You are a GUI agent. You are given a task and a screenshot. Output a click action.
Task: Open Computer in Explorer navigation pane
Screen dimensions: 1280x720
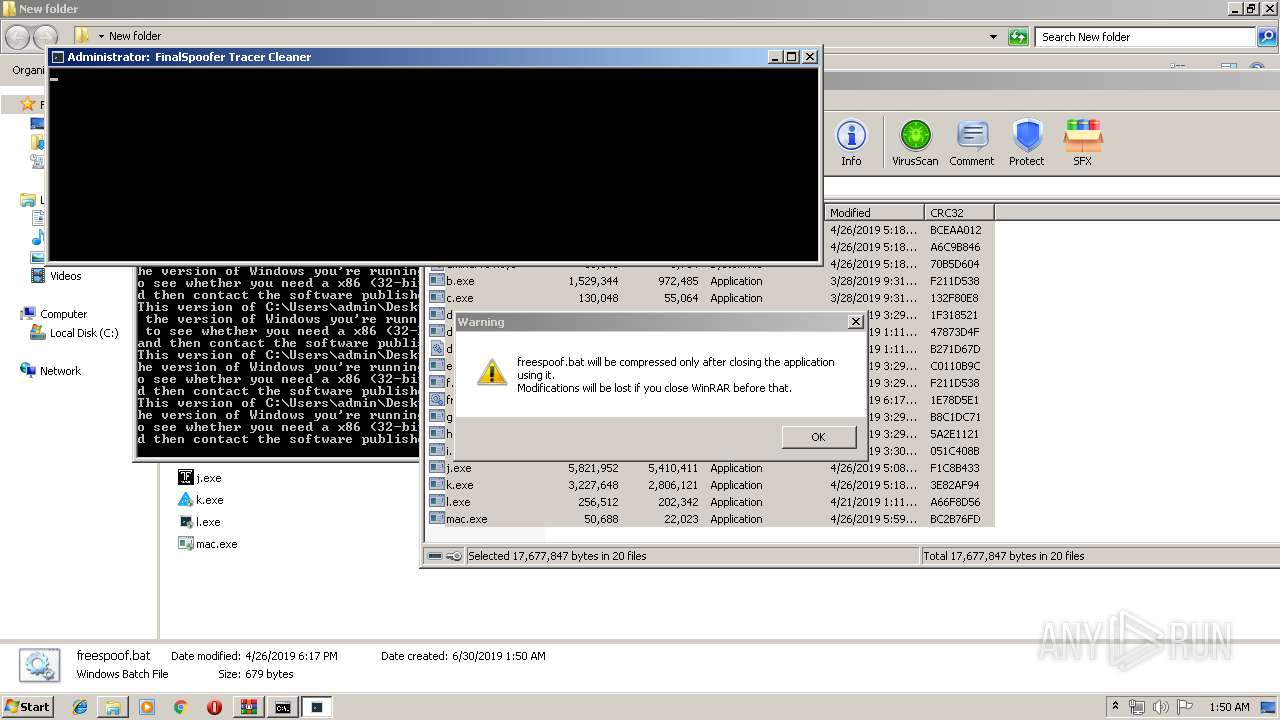pyautogui.click(x=55, y=314)
